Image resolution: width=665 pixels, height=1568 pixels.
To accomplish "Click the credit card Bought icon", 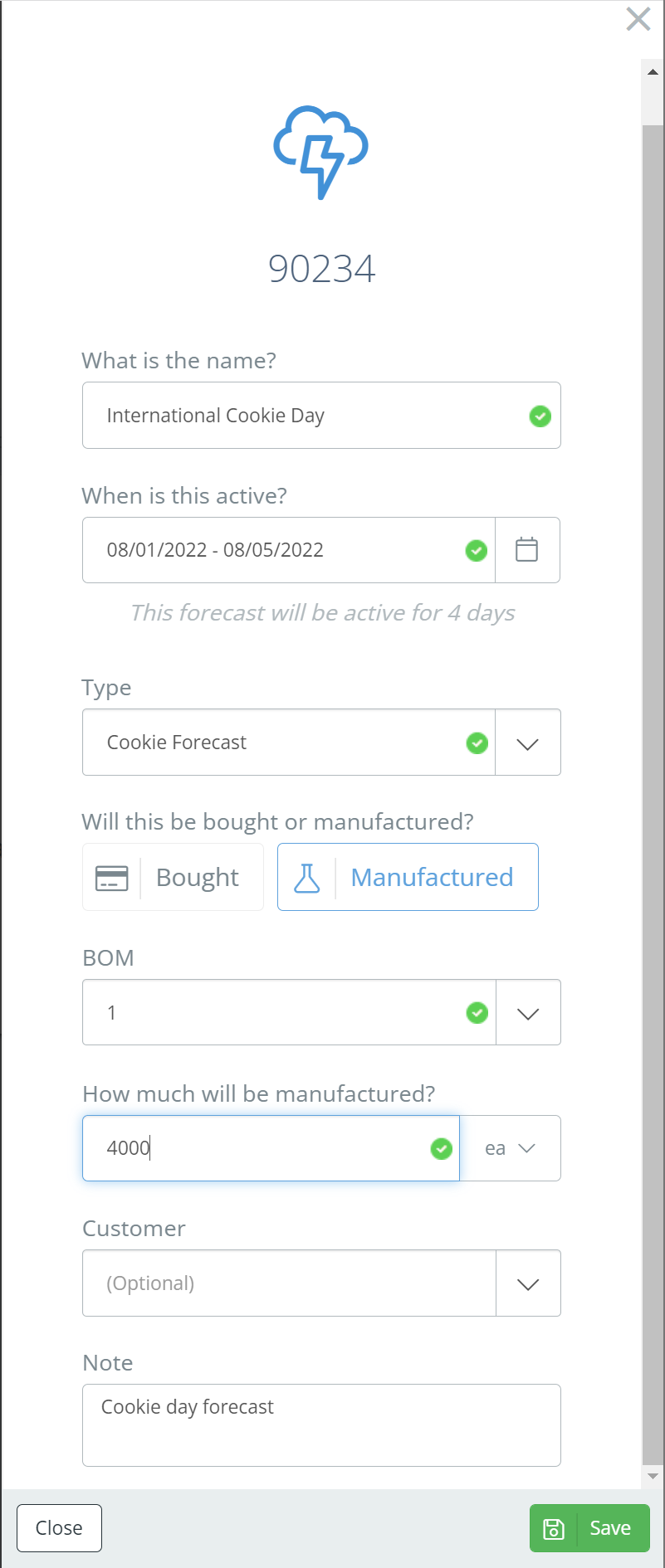I will (x=112, y=878).
